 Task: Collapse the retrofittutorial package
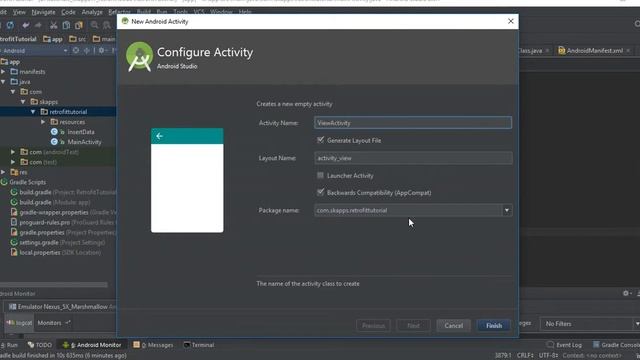click(x=33, y=112)
